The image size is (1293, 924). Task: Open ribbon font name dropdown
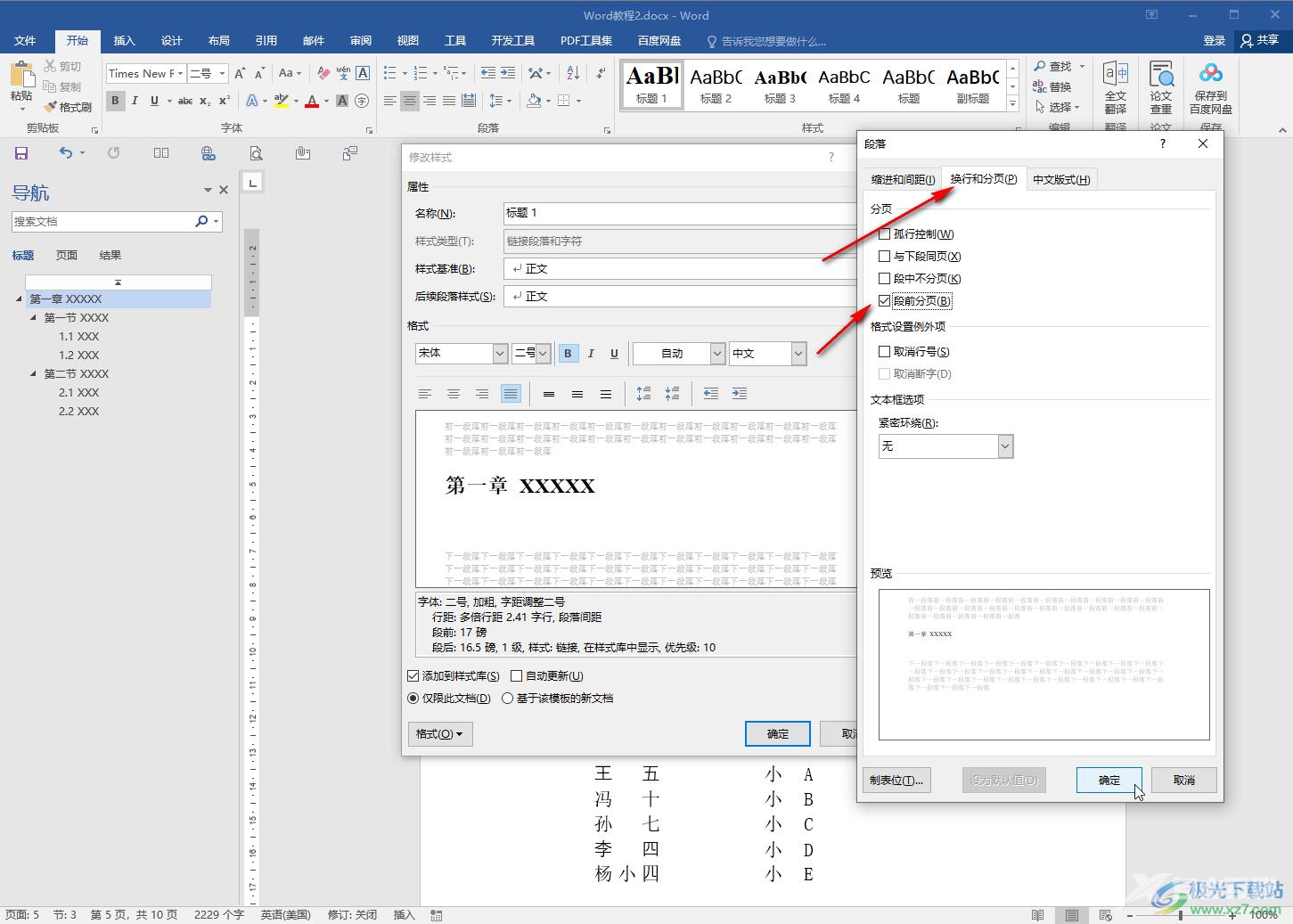[181, 73]
